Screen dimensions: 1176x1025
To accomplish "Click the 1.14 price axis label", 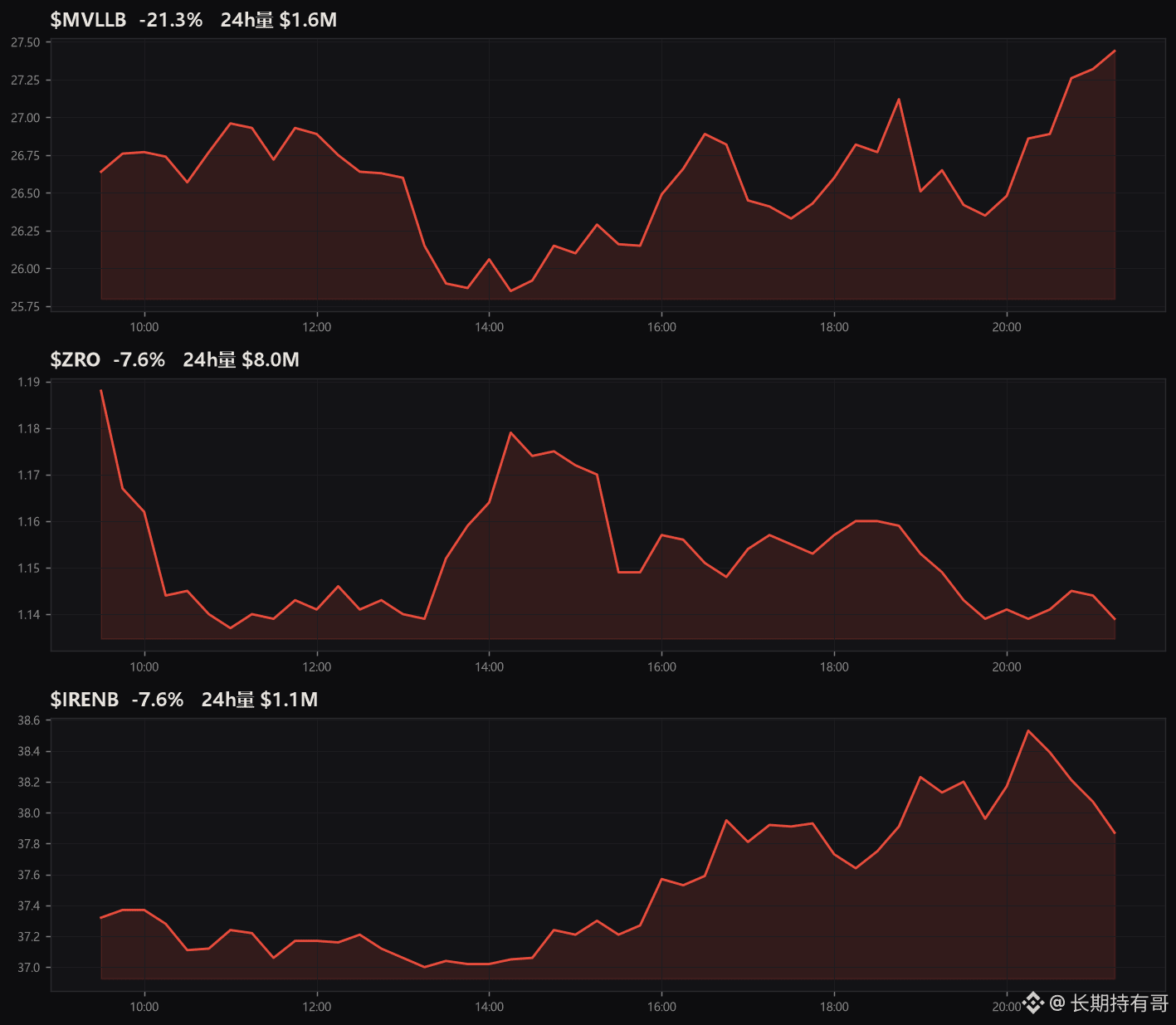I will point(29,615).
